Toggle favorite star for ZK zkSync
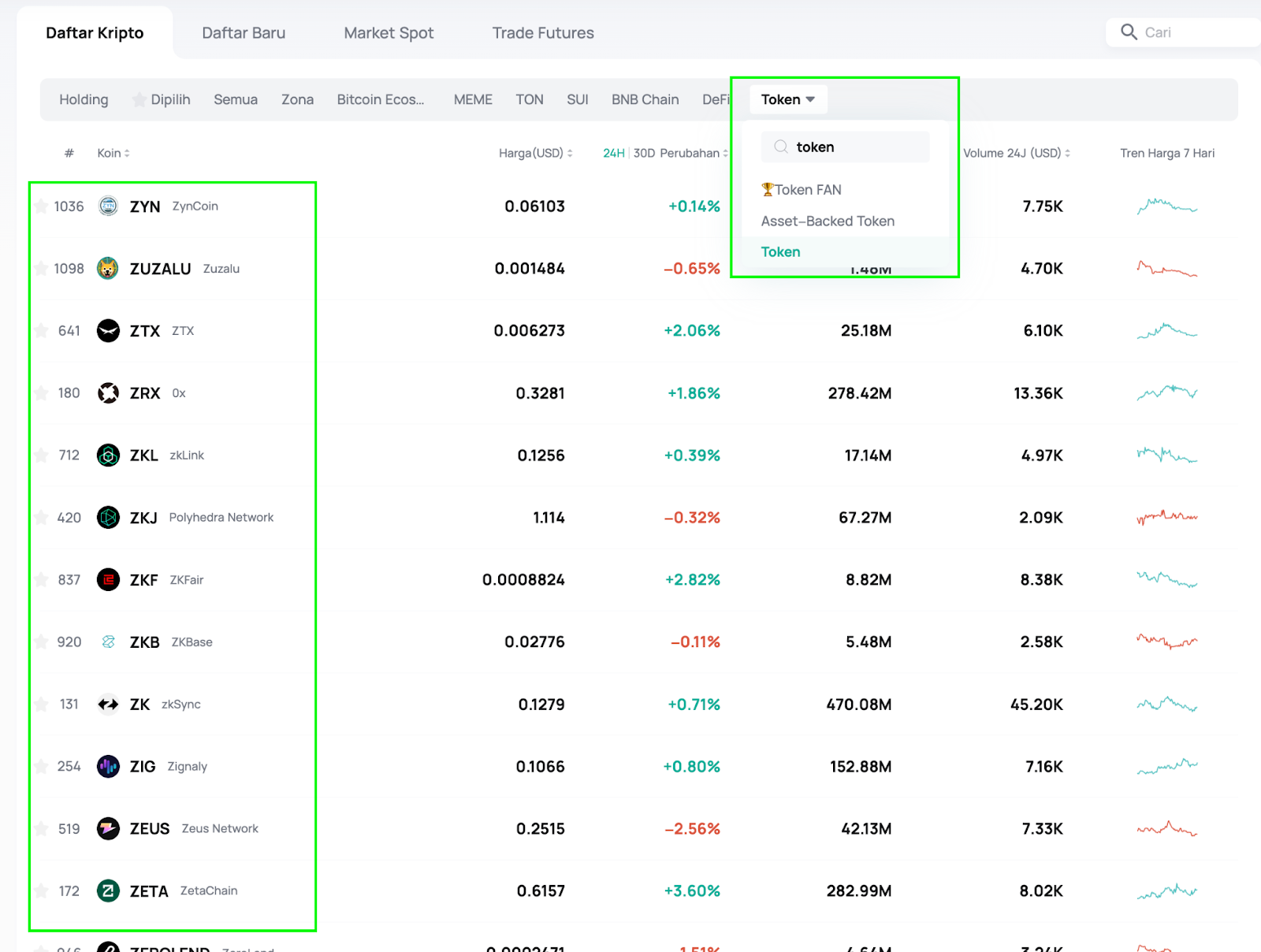1261x952 pixels. point(41,705)
